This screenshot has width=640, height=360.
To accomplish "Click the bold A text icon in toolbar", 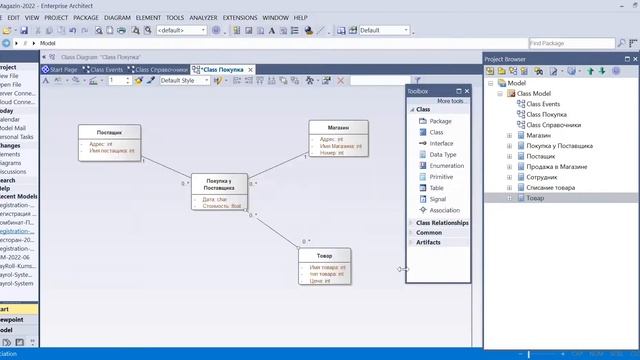I will point(272,30).
